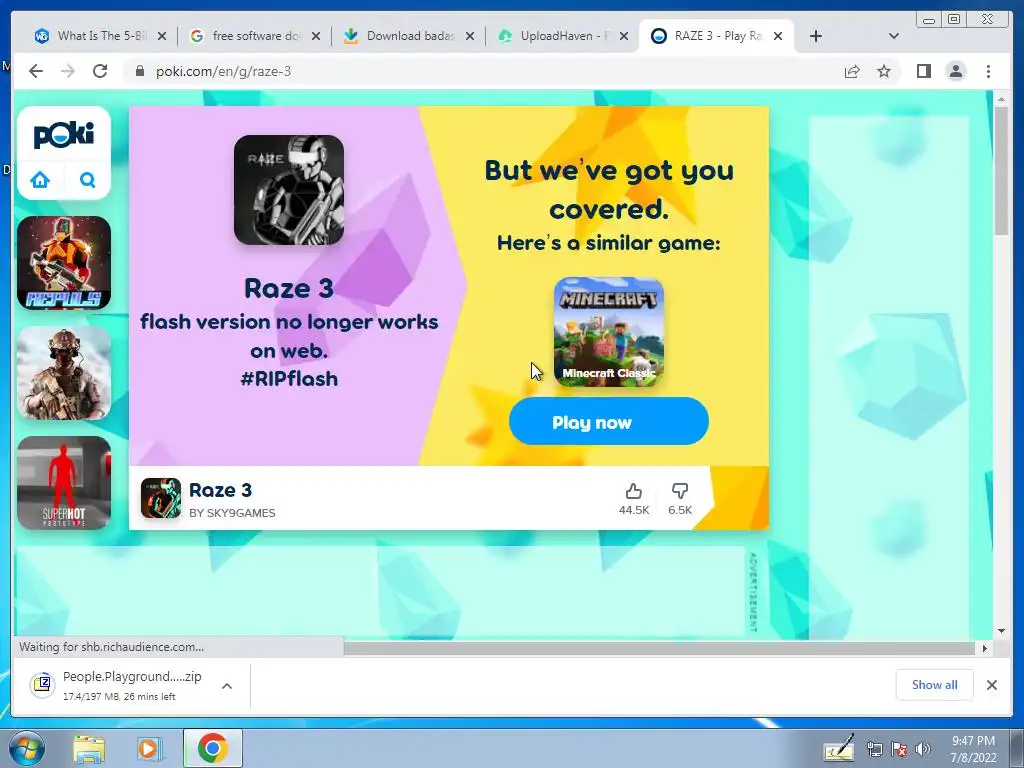
Task: Open Windows Media Player from taskbar
Action: click(x=149, y=748)
